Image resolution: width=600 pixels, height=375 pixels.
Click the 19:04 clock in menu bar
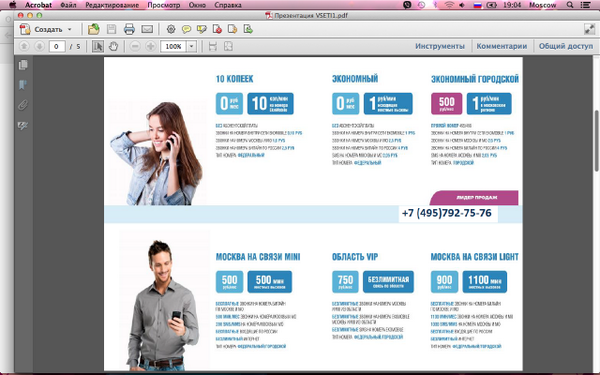click(512, 5)
